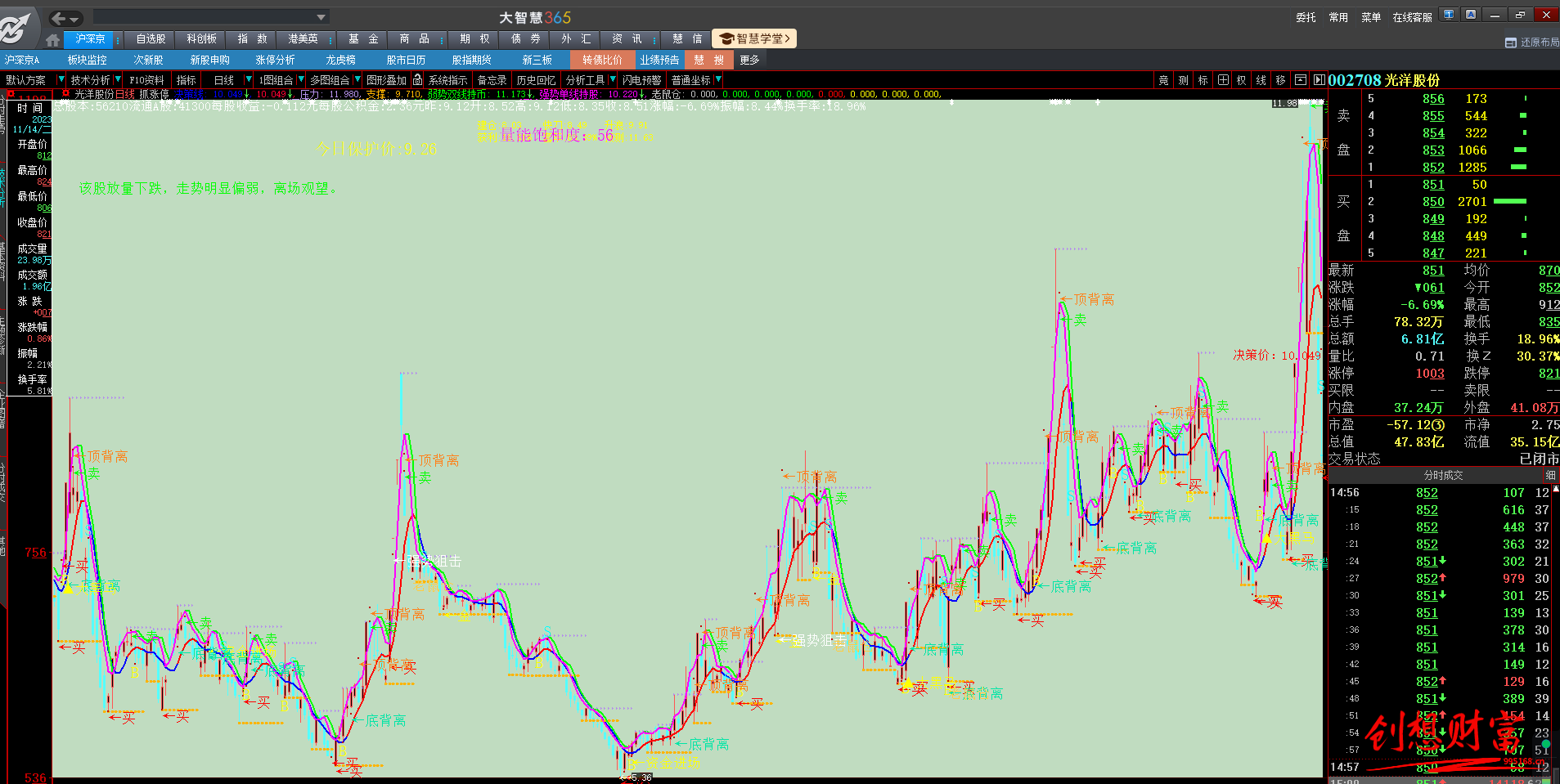Click the monitor display icon in the title bar
This screenshot has height=784, width=1560.
coord(1449,15)
